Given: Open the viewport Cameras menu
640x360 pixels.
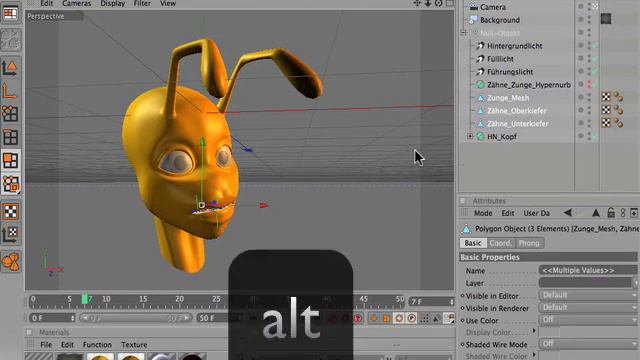Looking at the screenshot, I should 77,3.
